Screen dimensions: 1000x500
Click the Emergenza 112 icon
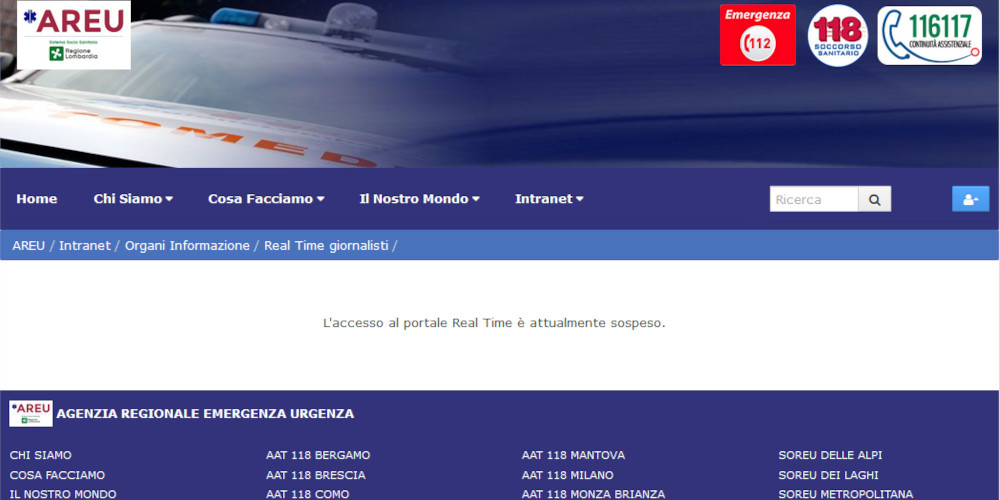[757, 35]
